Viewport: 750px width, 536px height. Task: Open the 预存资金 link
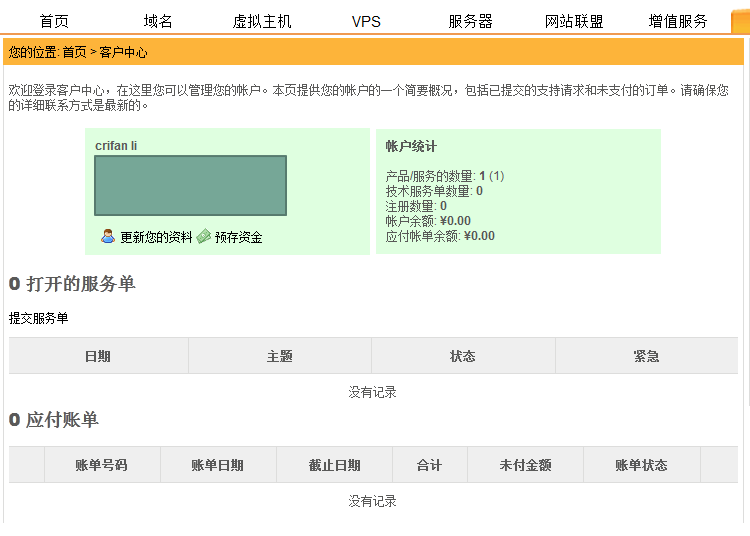pos(239,237)
